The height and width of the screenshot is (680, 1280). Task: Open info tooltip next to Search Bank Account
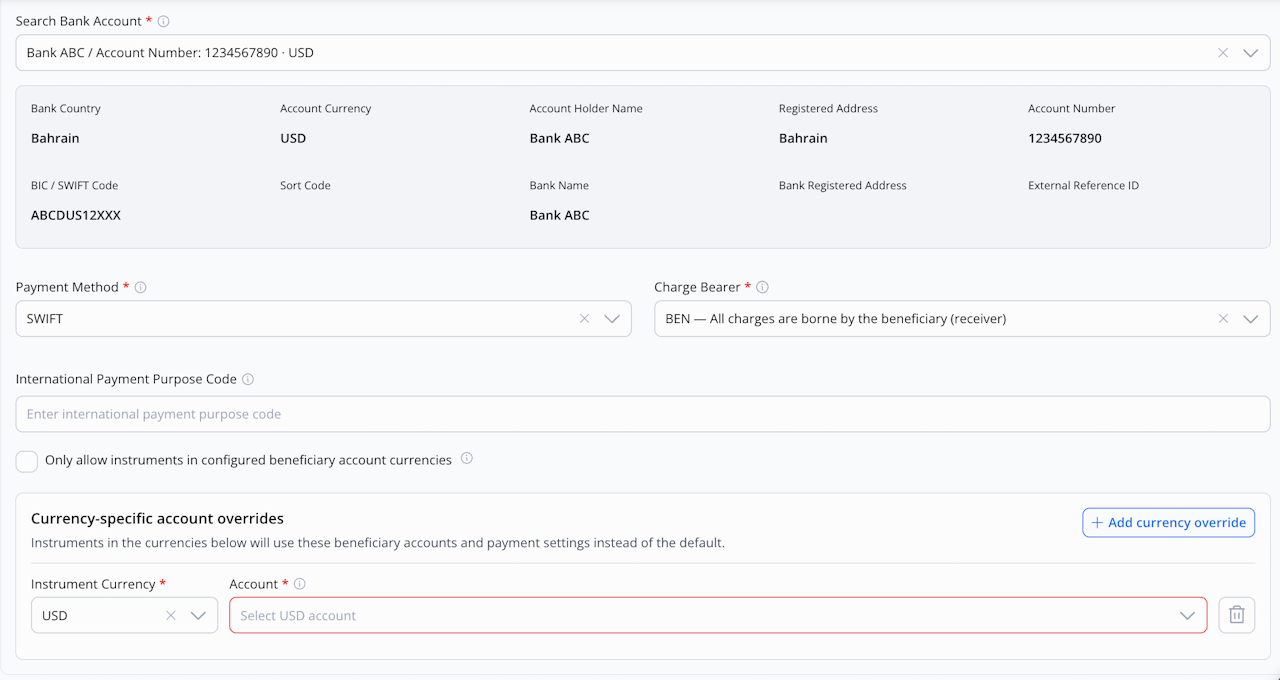164,21
